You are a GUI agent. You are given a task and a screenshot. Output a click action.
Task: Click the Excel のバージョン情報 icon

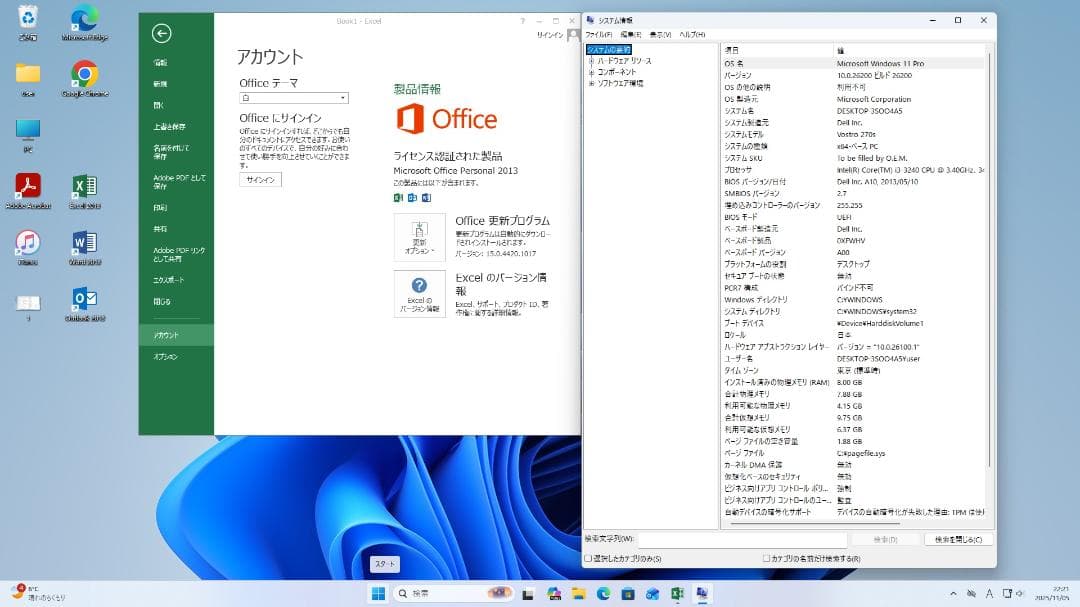click(420, 293)
